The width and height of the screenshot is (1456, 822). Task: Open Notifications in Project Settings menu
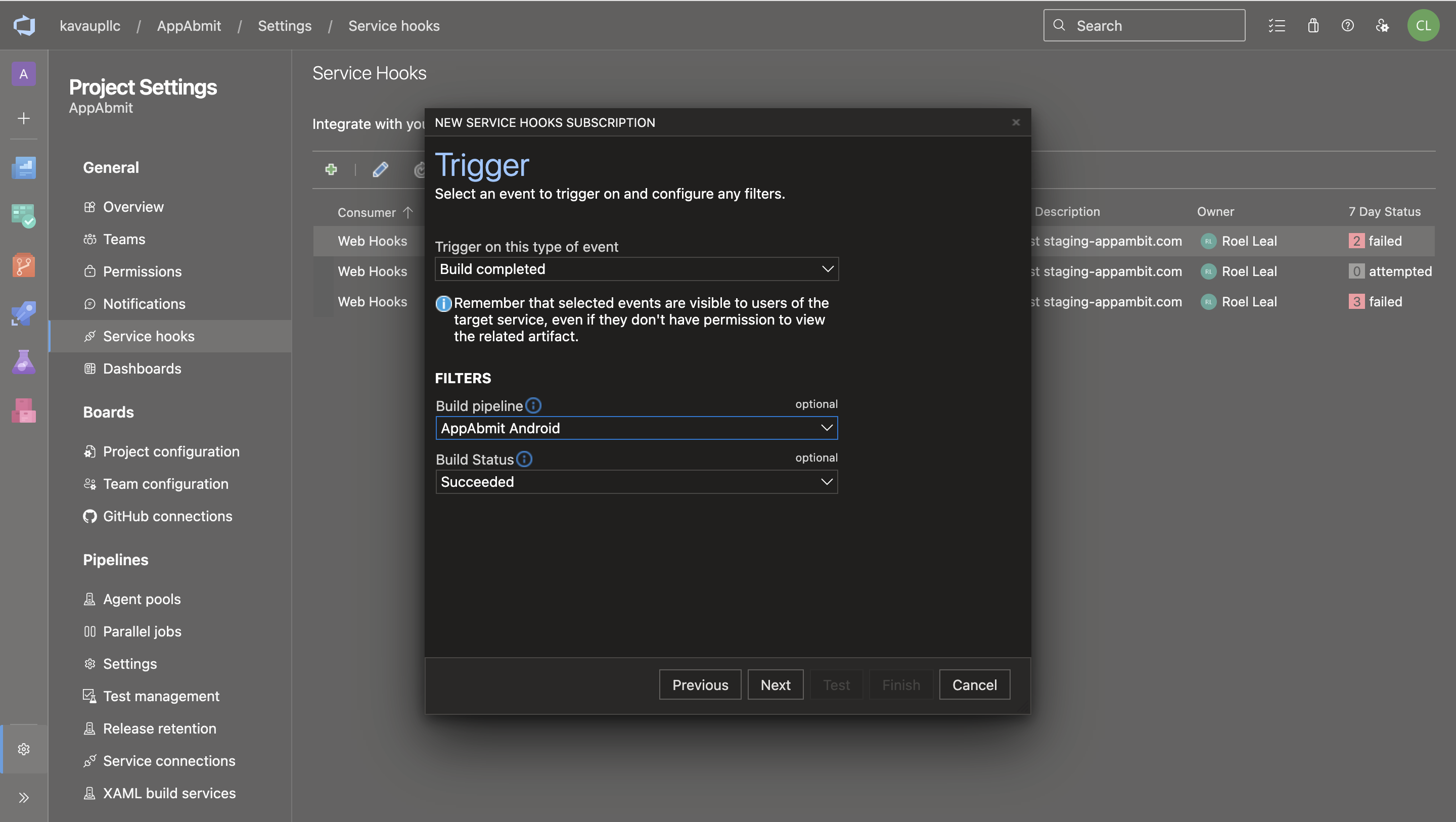click(x=144, y=304)
